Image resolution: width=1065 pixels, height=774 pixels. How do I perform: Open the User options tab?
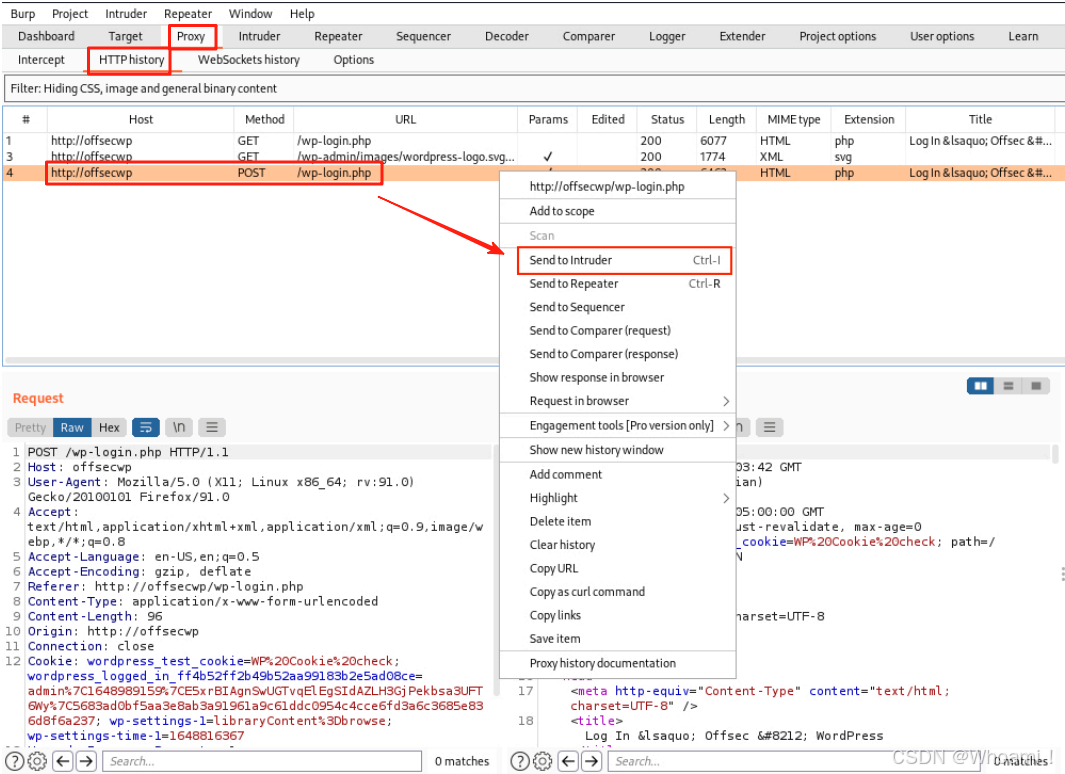[942, 37]
